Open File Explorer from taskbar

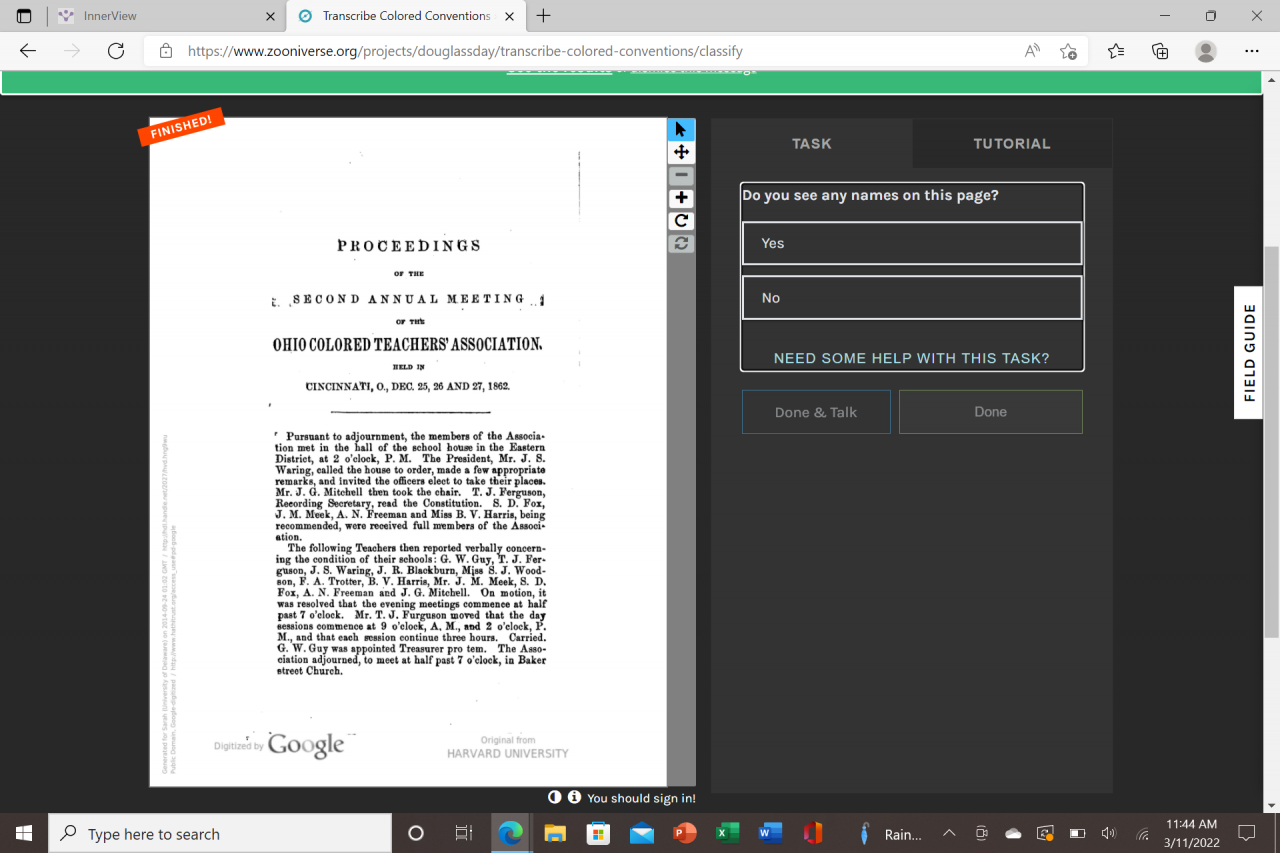click(x=554, y=833)
